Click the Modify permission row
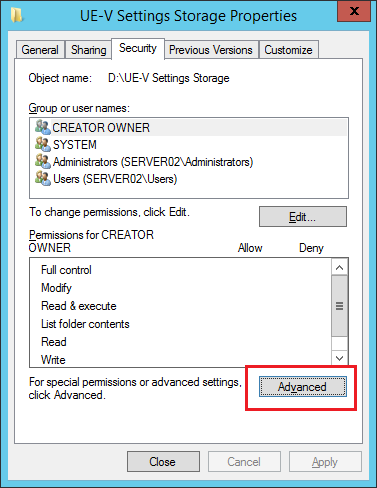Screen dimensions: 377x488 (x=180, y=288)
